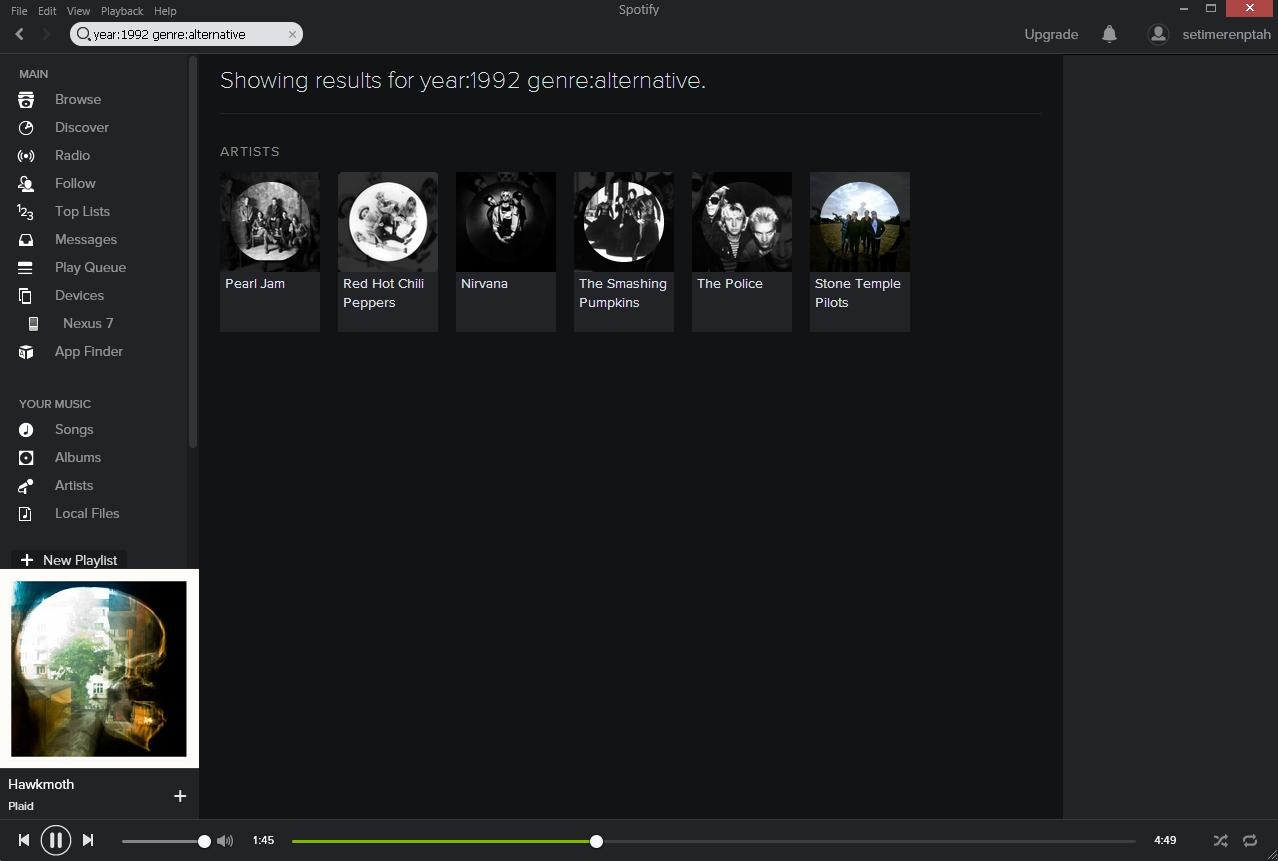Toggle shuffle mode

point(1220,841)
